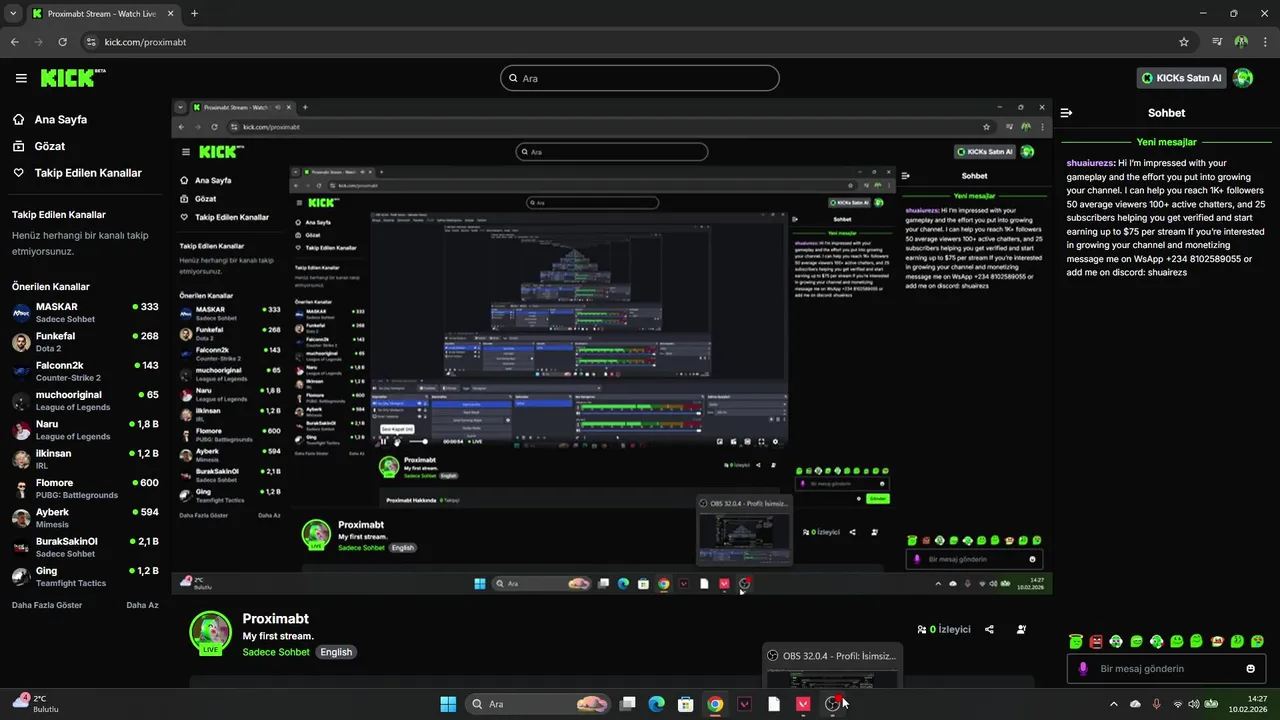1280x720 pixels.
Task: Open Task View in the taskbar
Action: click(628, 704)
